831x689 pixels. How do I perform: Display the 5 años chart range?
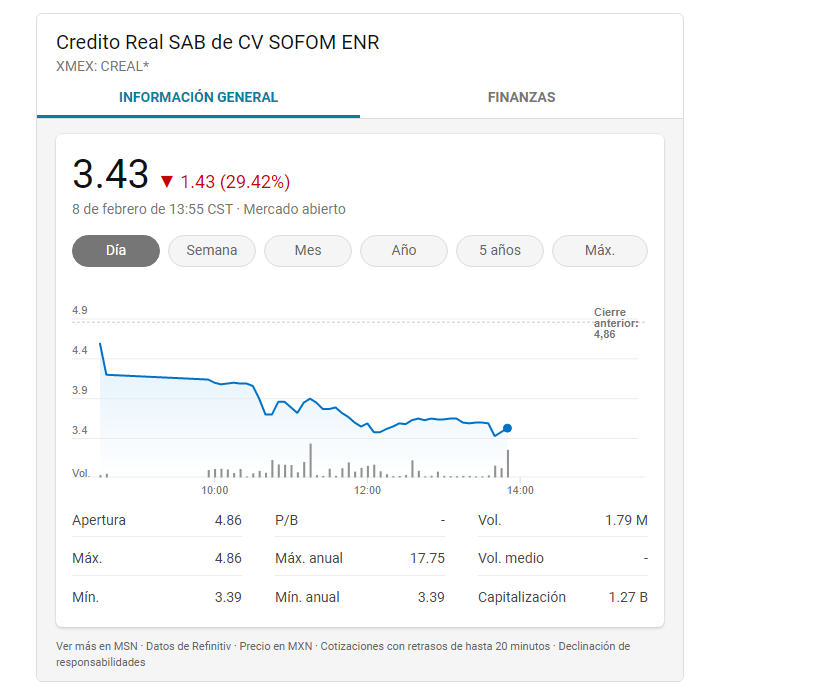499,251
